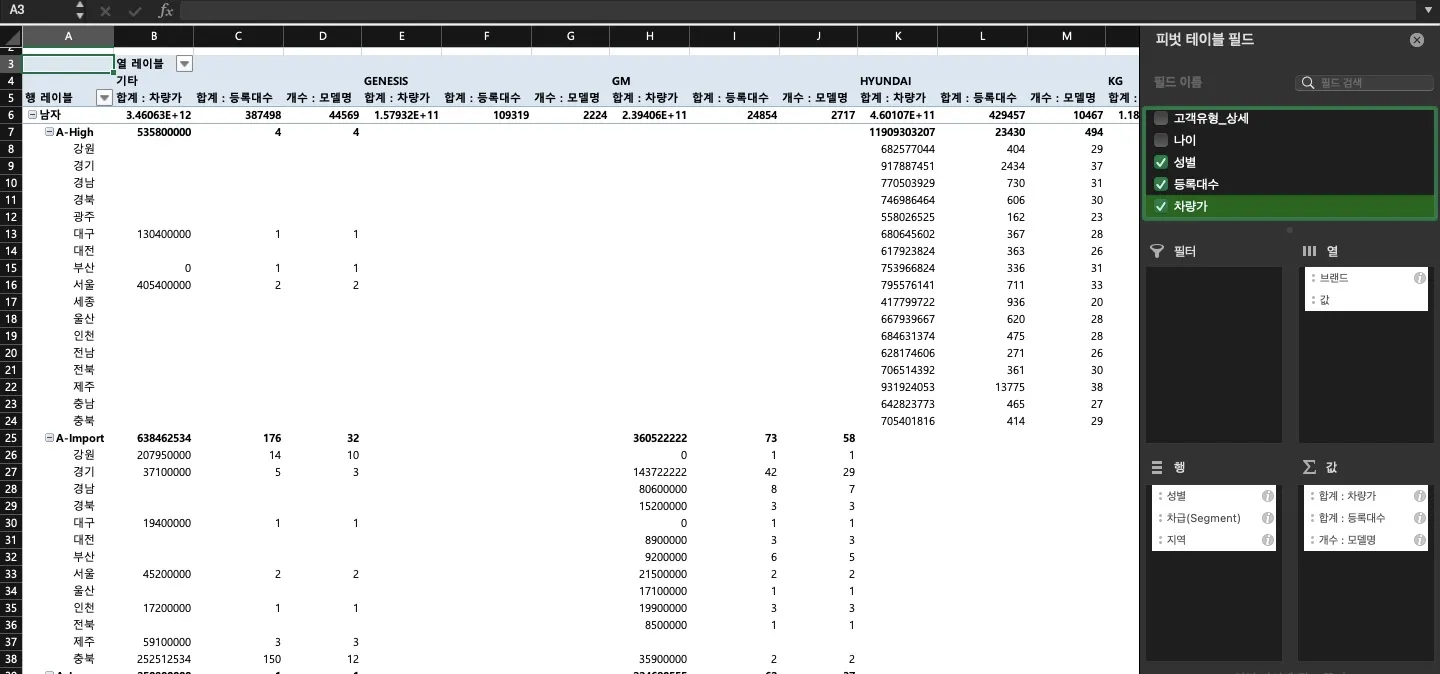Image resolution: width=1440 pixels, height=674 pixels.
Task: Select 합계 : 등록대수 in 값 area
Action: point(1366,518)
